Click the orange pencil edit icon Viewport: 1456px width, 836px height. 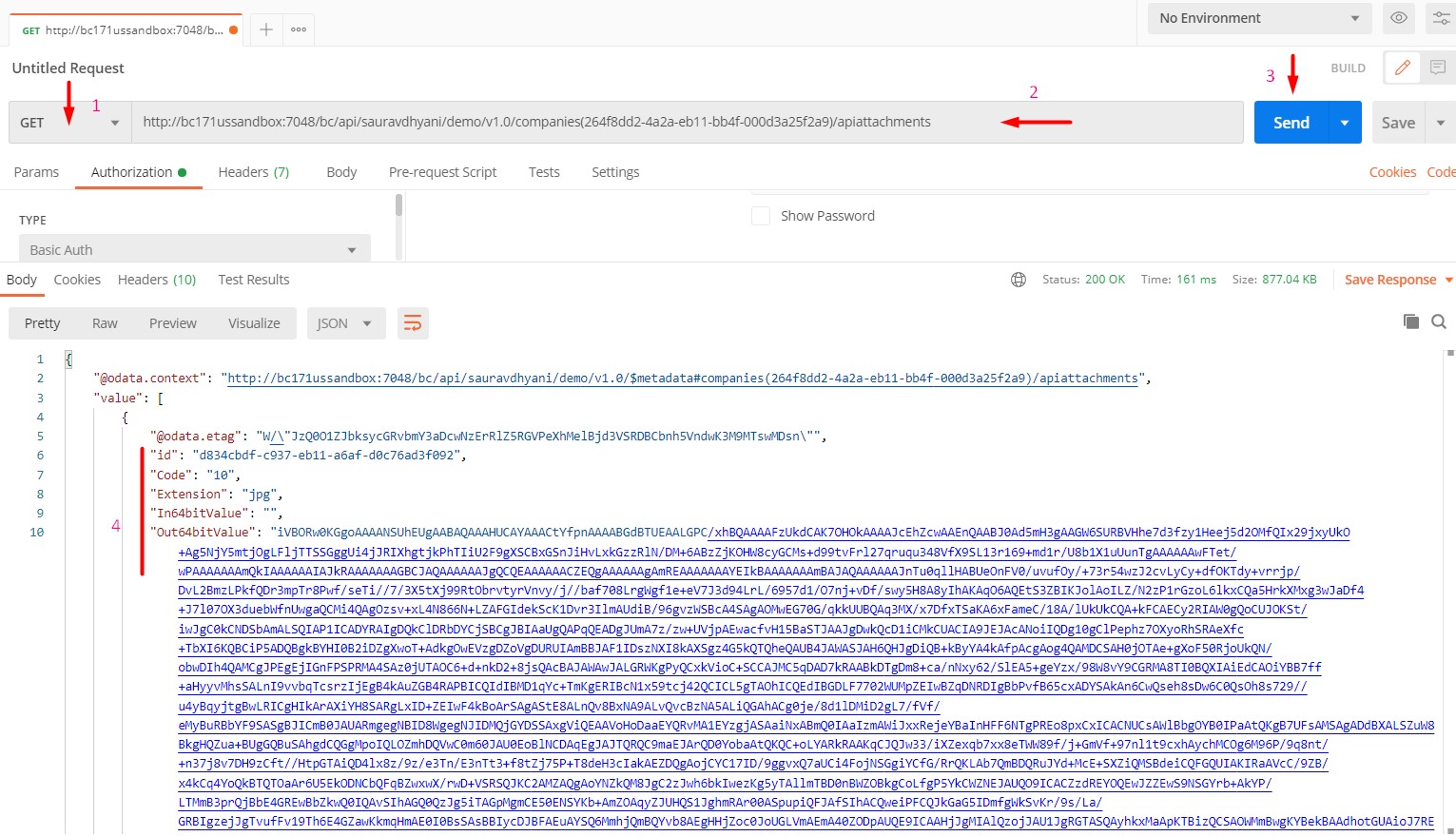1402,68
